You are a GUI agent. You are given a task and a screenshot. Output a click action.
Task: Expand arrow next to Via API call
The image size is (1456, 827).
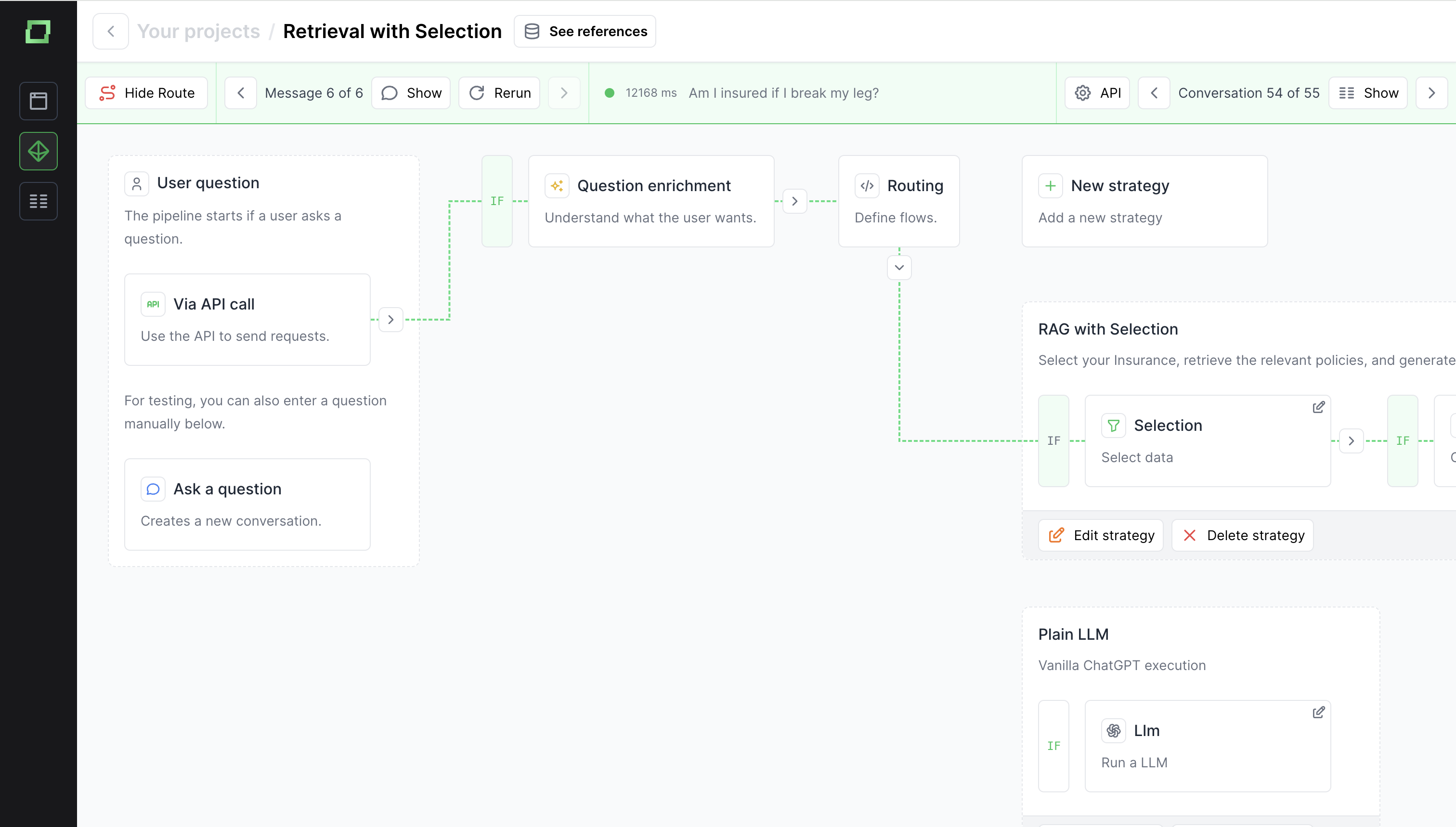click(391, 319)
